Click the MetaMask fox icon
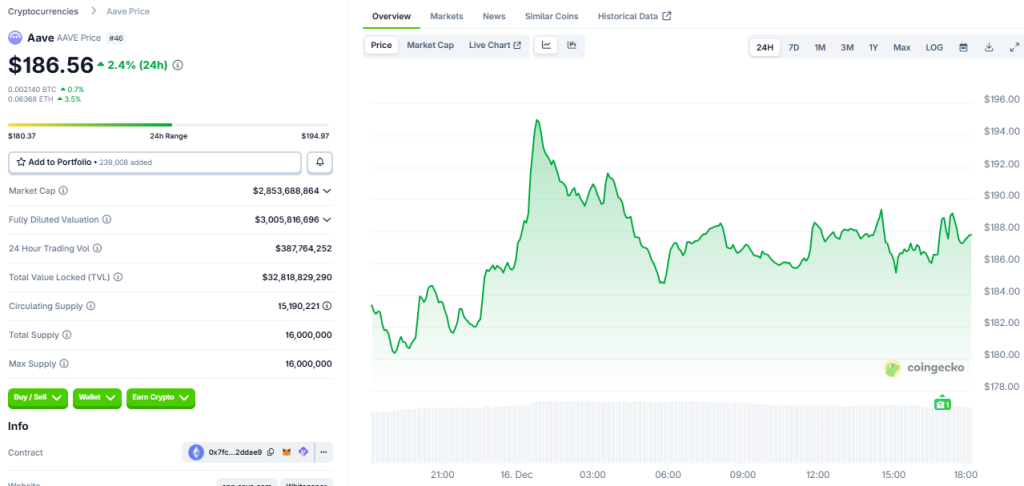This screenshot has height=486, width=1024. 287,453
